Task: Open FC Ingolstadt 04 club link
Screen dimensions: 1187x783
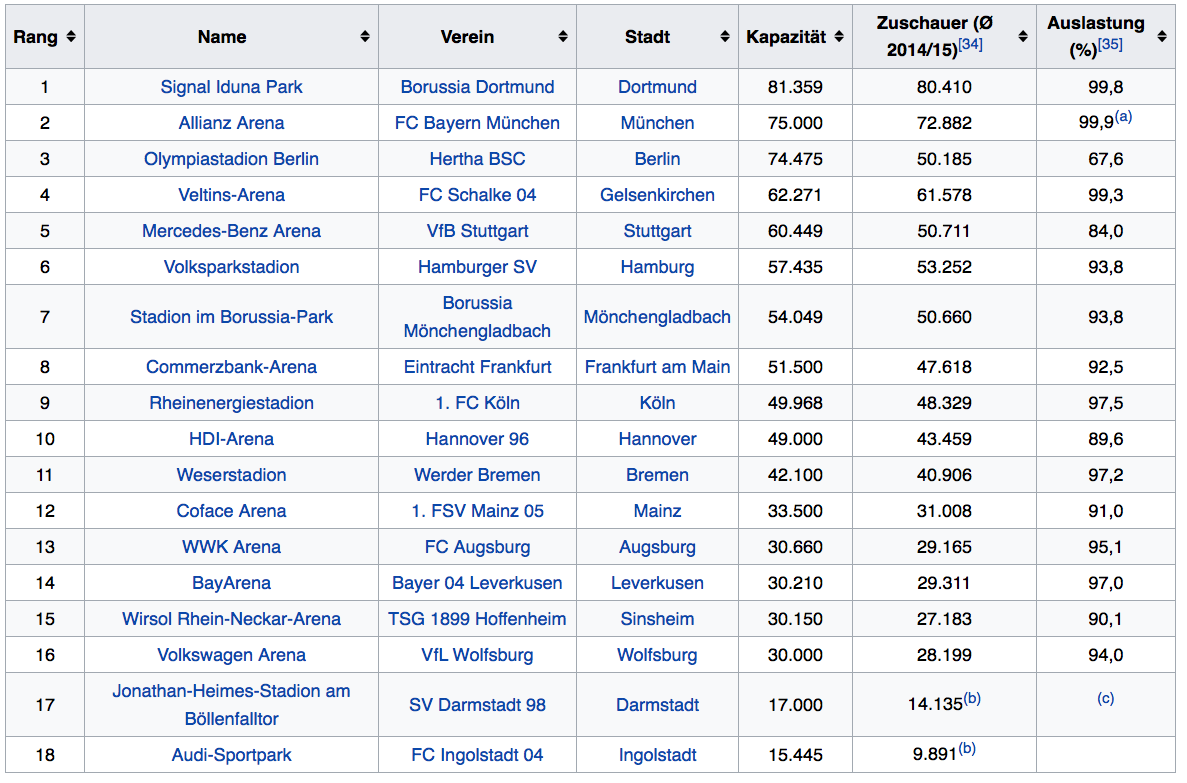Action: click(x=477, y=754)
